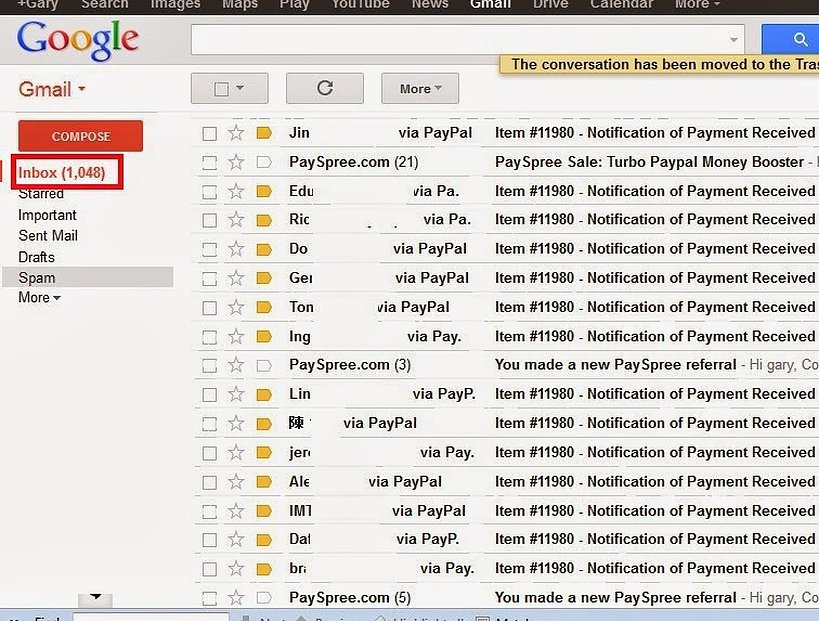
Task: Open More menu in Google top bar
Action: click(697, 4)
